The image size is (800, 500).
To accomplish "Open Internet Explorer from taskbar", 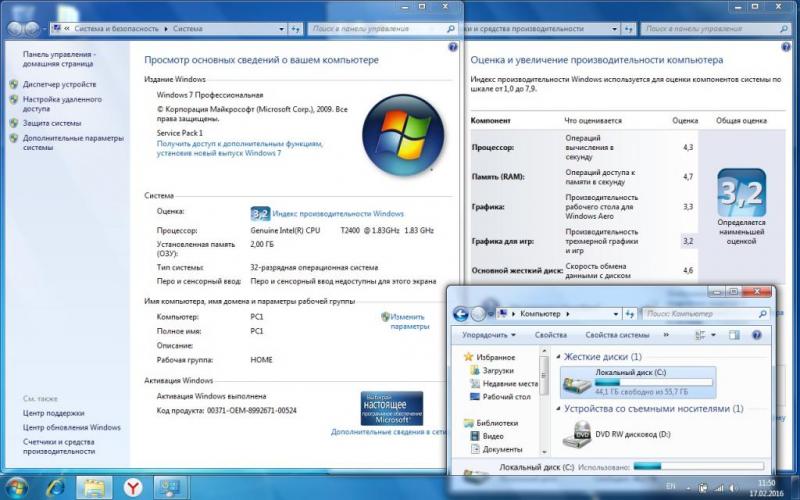I will point(55,488).
